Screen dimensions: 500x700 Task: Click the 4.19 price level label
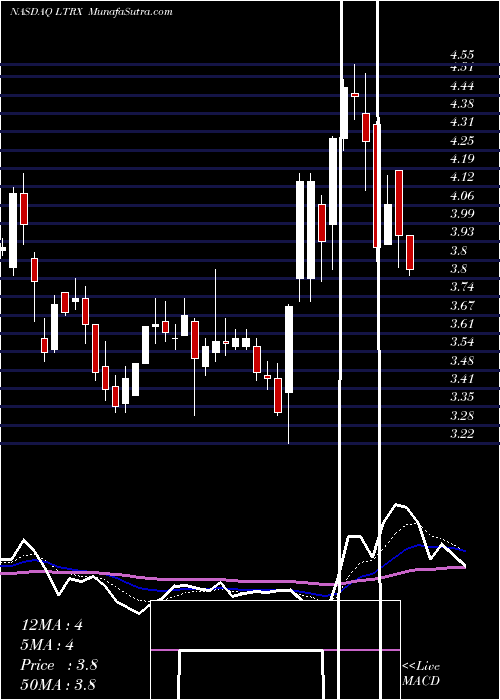[x=462, y=159]
